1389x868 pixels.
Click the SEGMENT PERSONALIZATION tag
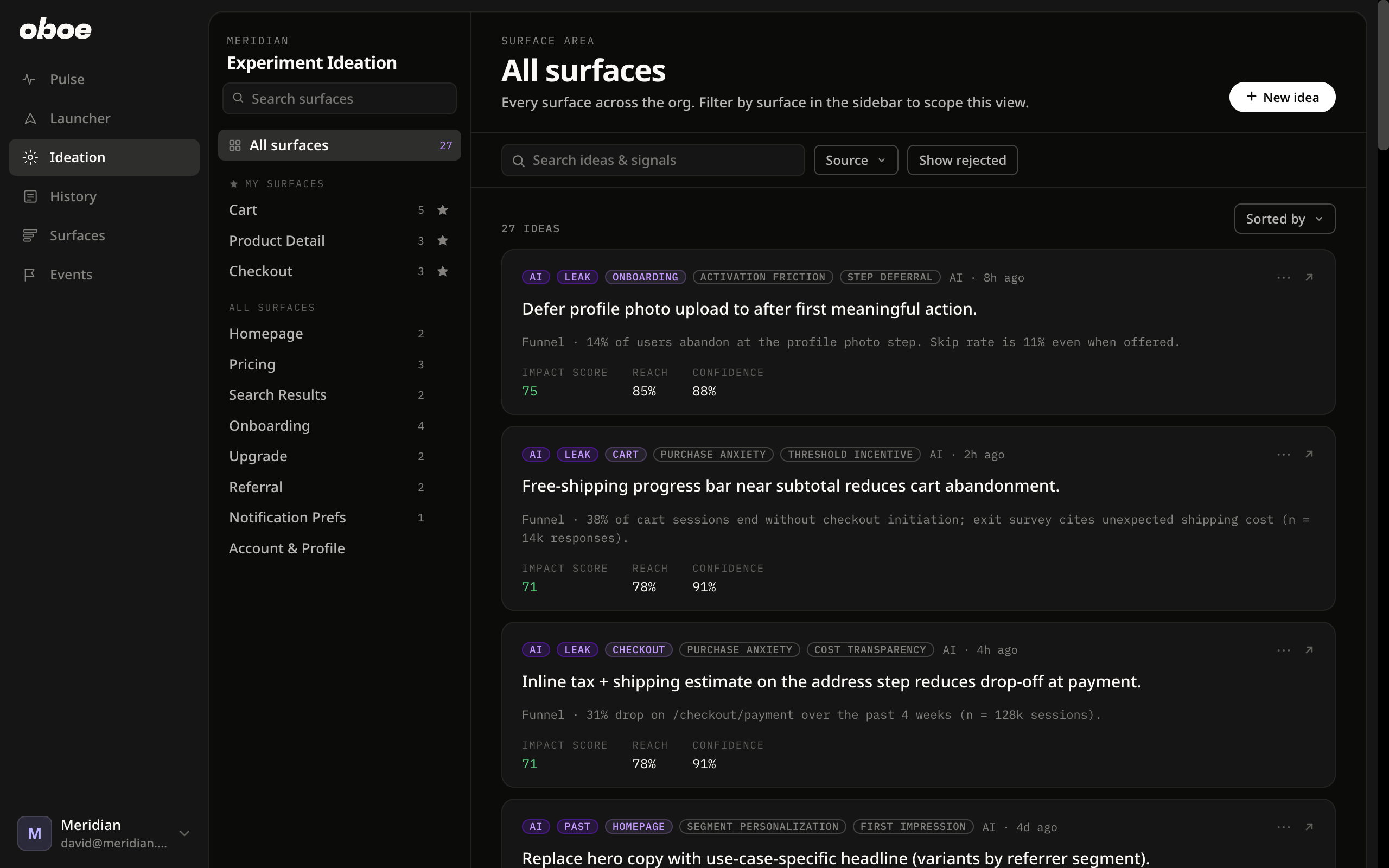click(x=762, y=827)
